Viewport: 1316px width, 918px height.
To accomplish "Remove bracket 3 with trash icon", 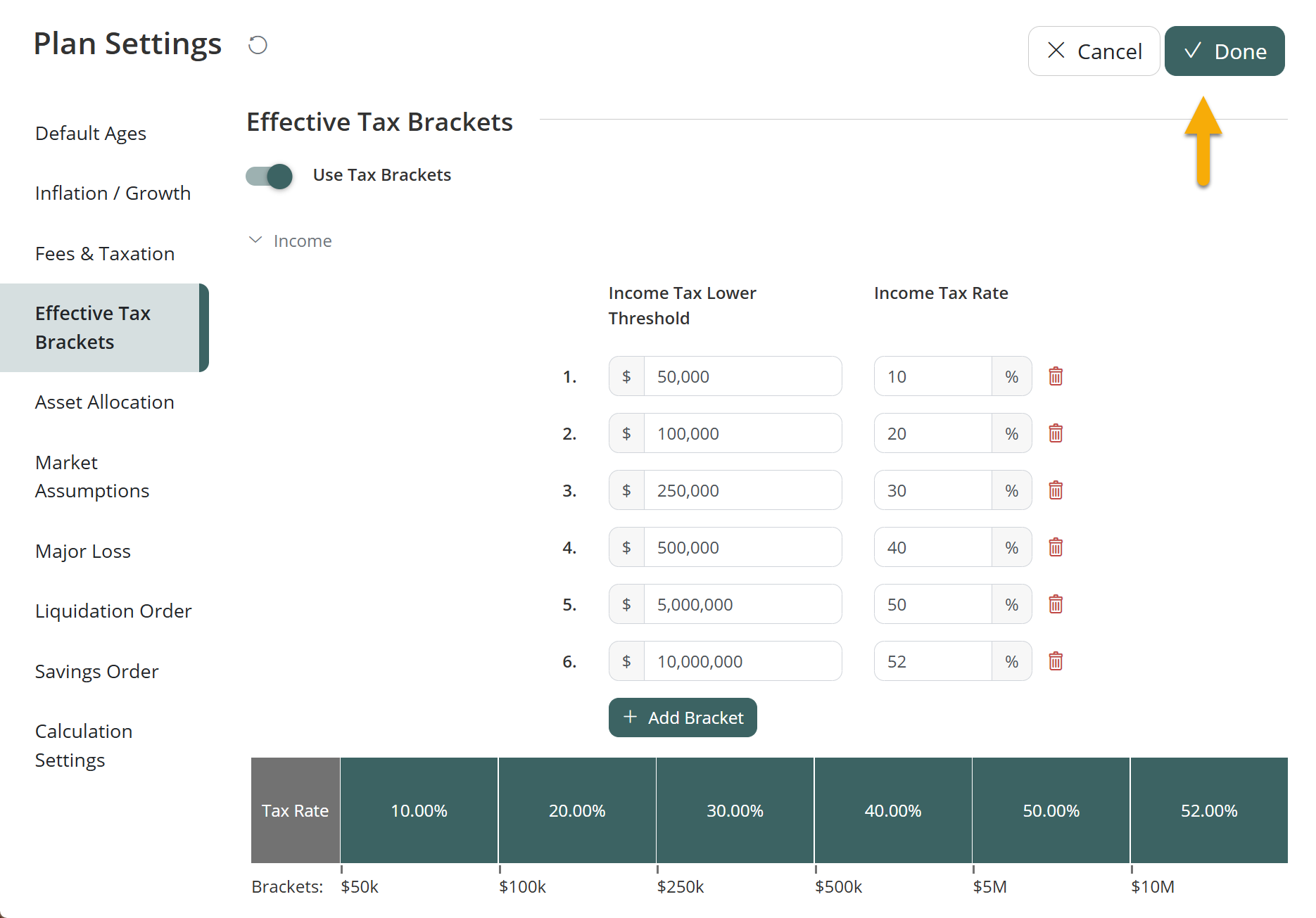I will pyautogui.click(x=1055, y=490).
